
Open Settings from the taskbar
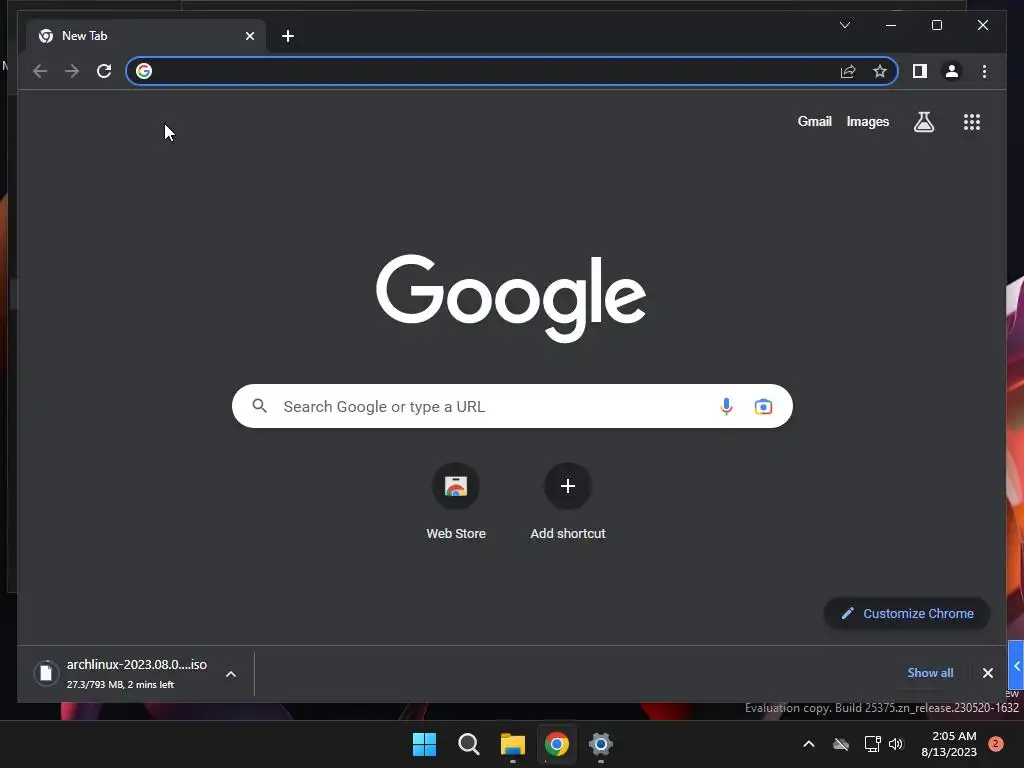pos(600,744)
